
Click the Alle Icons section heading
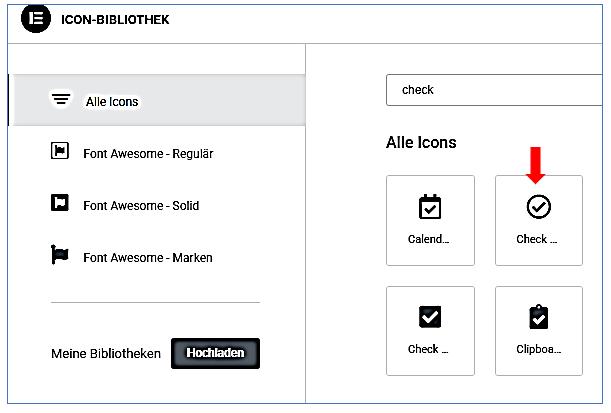tap(421, 143)
